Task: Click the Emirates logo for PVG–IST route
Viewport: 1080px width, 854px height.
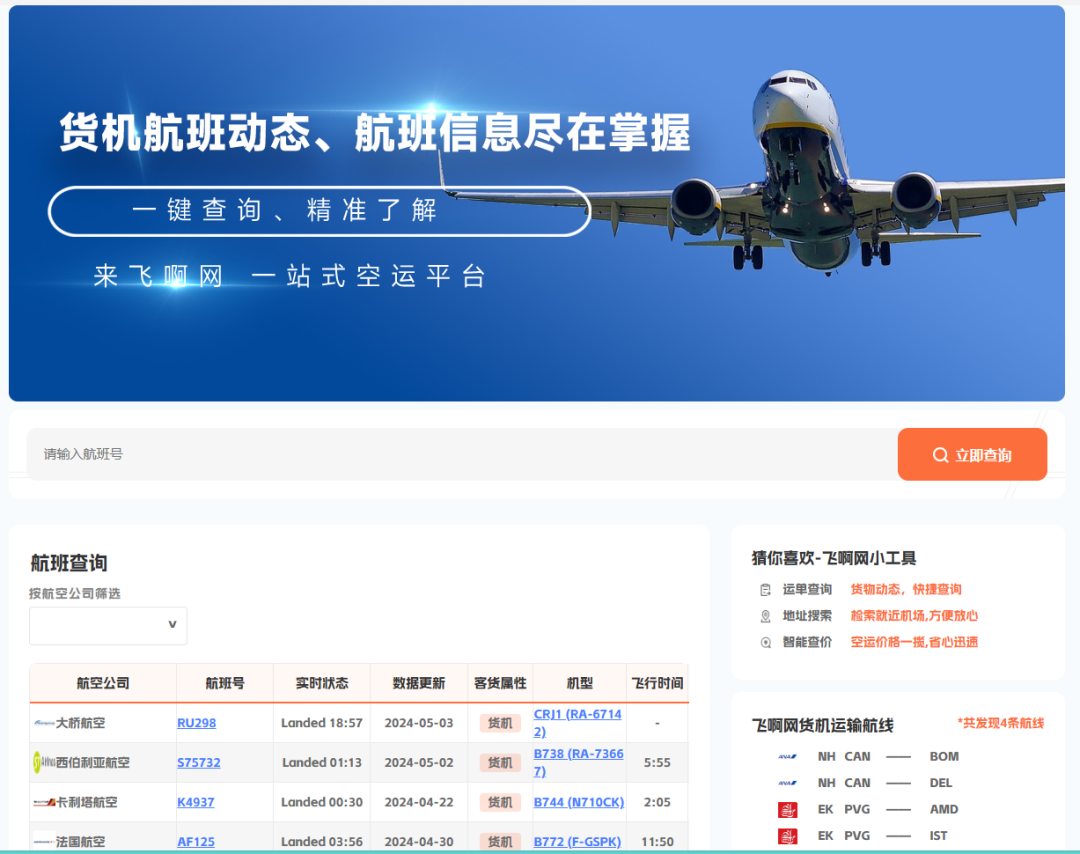Action: (x=787, y=836)
